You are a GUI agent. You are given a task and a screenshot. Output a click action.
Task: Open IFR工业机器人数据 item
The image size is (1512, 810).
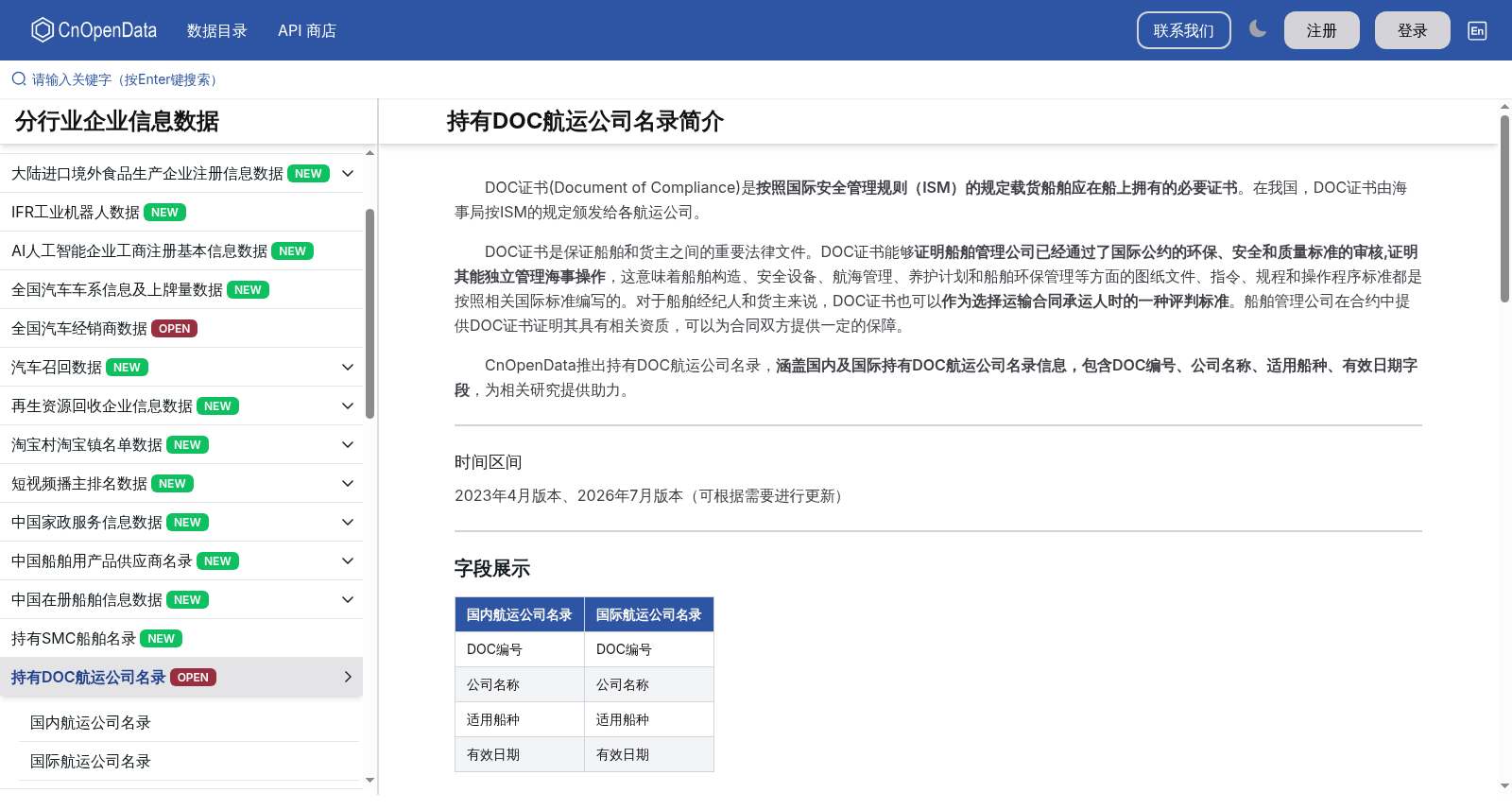click(181, 212)
